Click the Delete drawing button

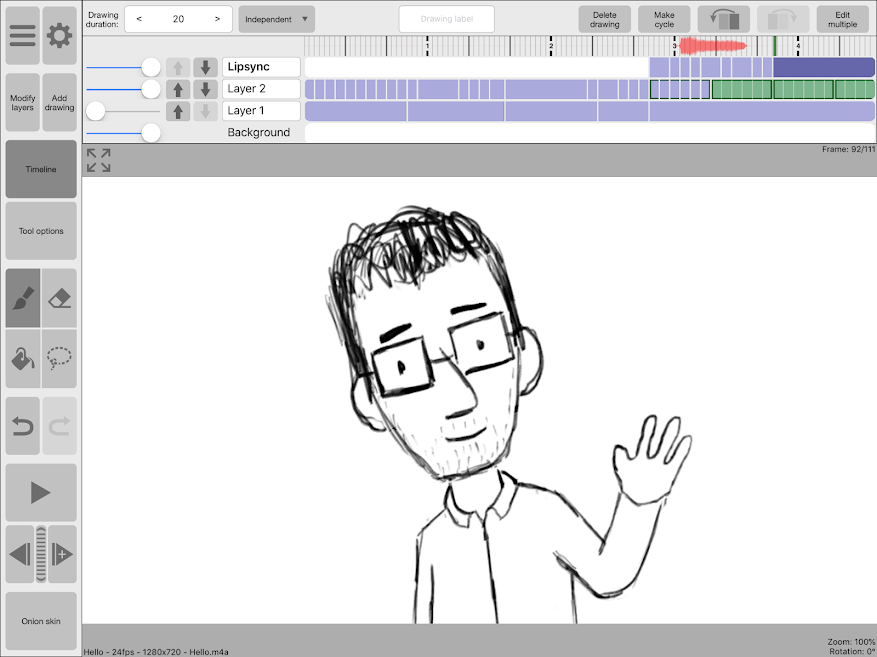click(x=604, y=18)
